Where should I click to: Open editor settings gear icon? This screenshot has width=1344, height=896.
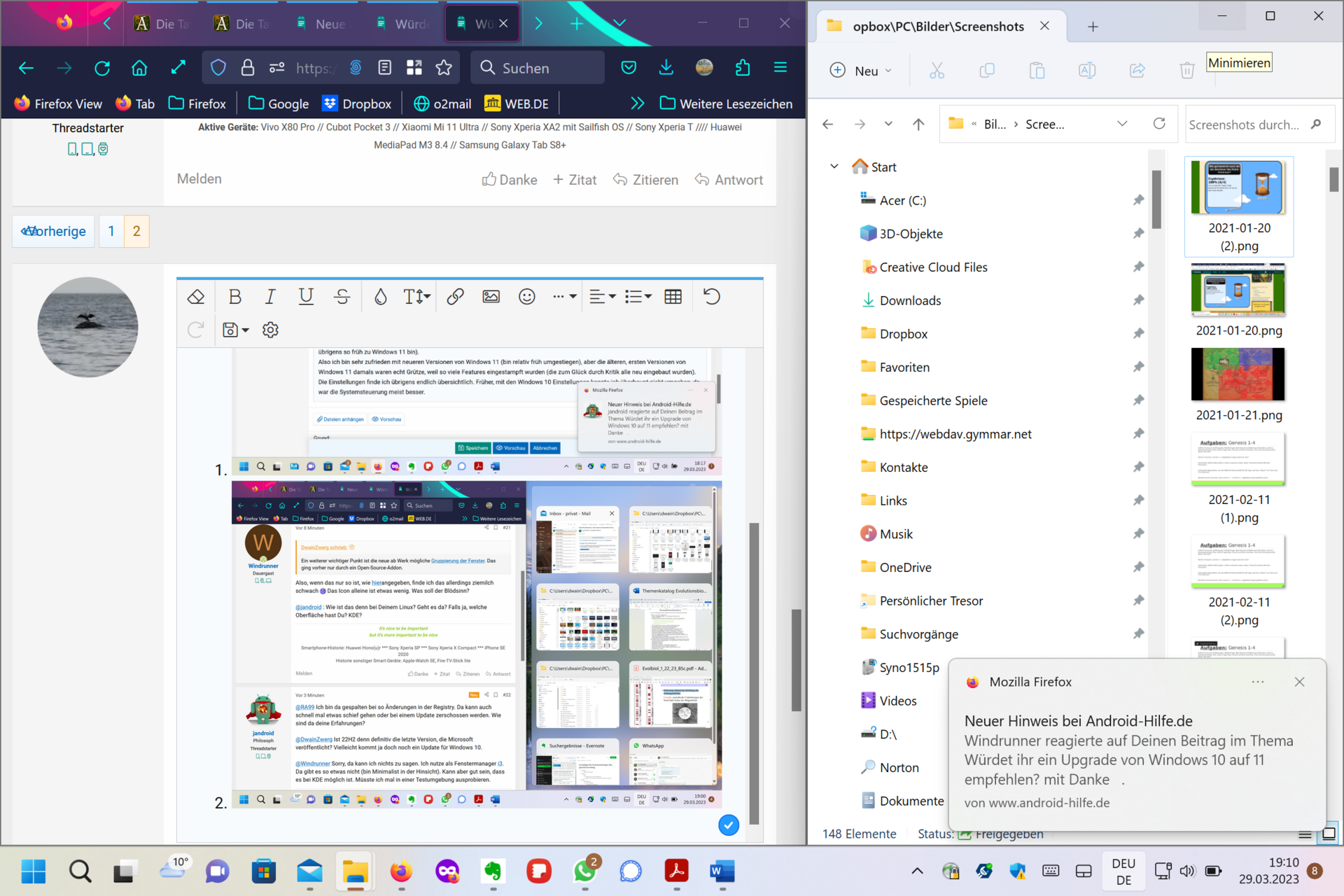click(270, 330)
